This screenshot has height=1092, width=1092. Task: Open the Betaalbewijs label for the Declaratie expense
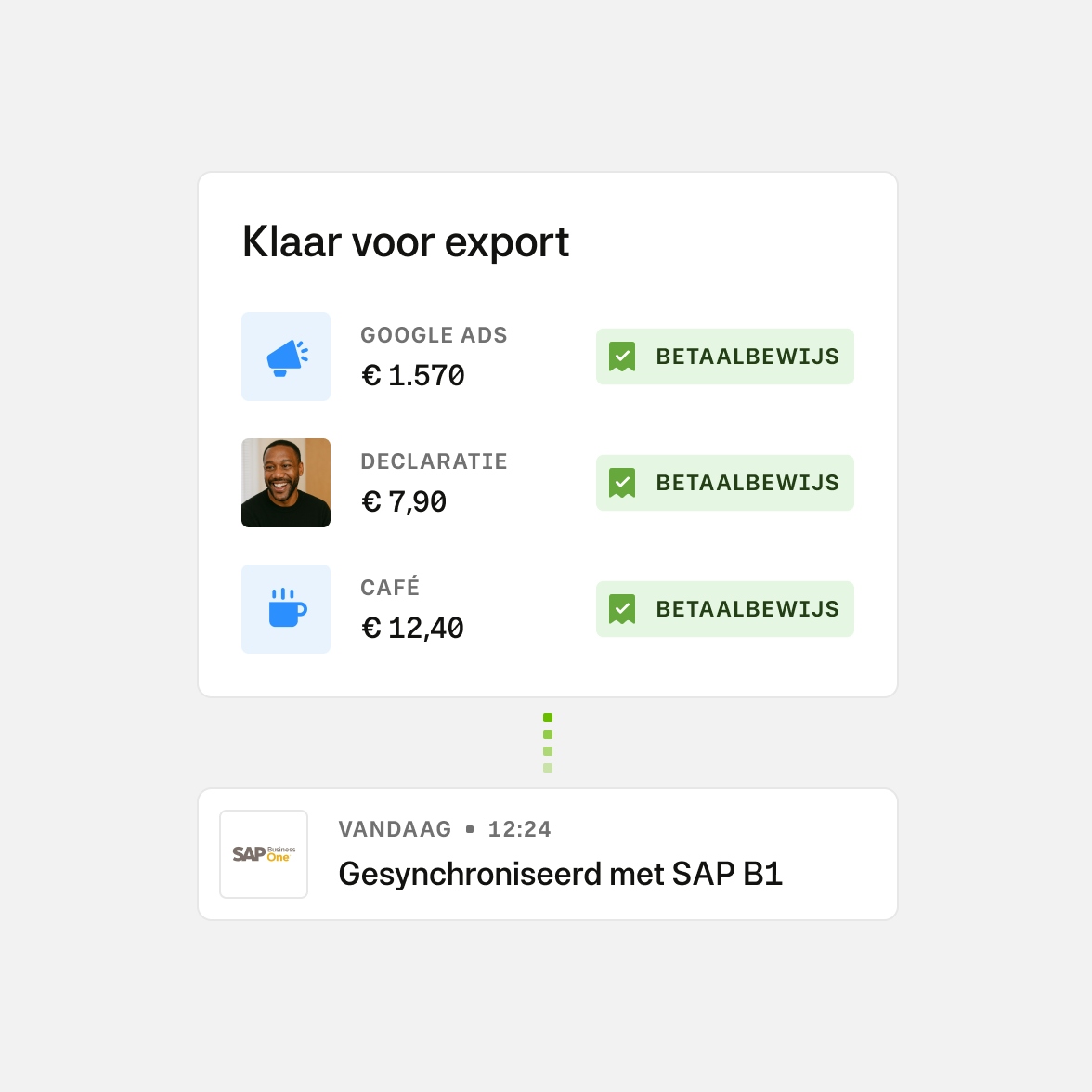coord(747,483)
